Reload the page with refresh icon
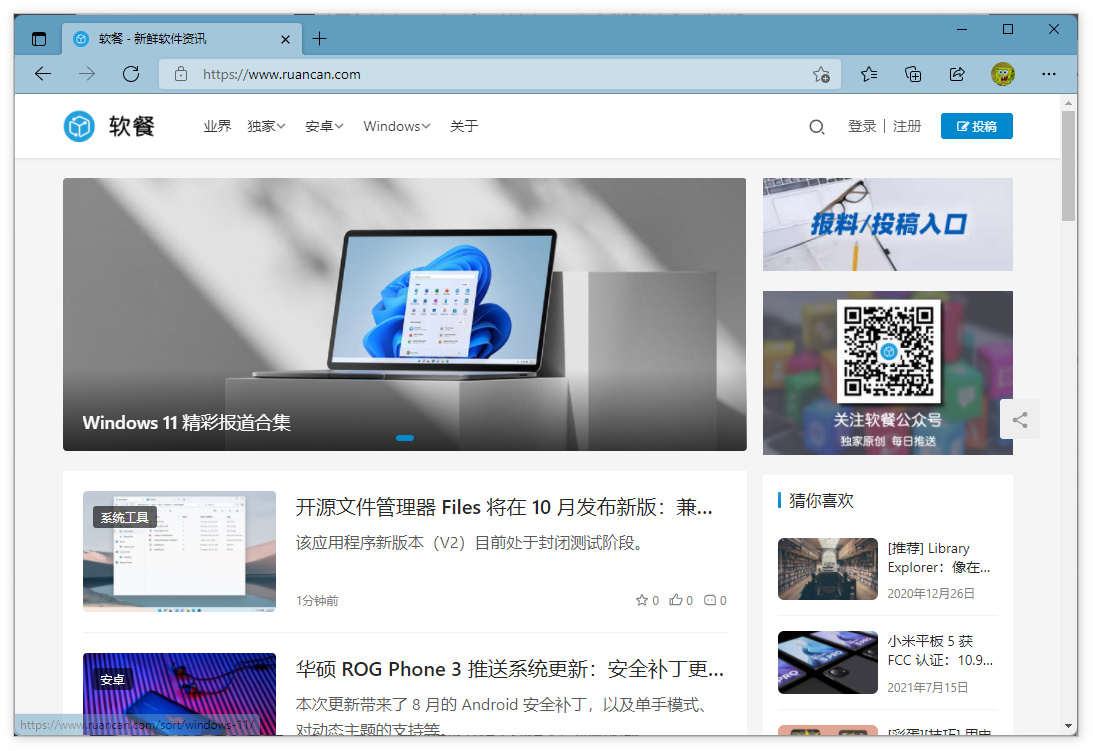 pos(130,73)
